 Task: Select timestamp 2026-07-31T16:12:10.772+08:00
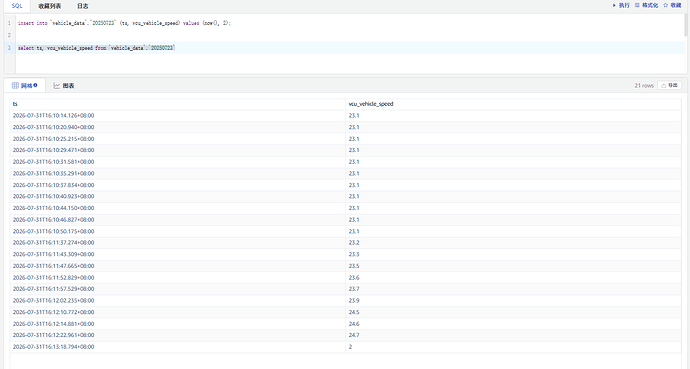point(53,312)
